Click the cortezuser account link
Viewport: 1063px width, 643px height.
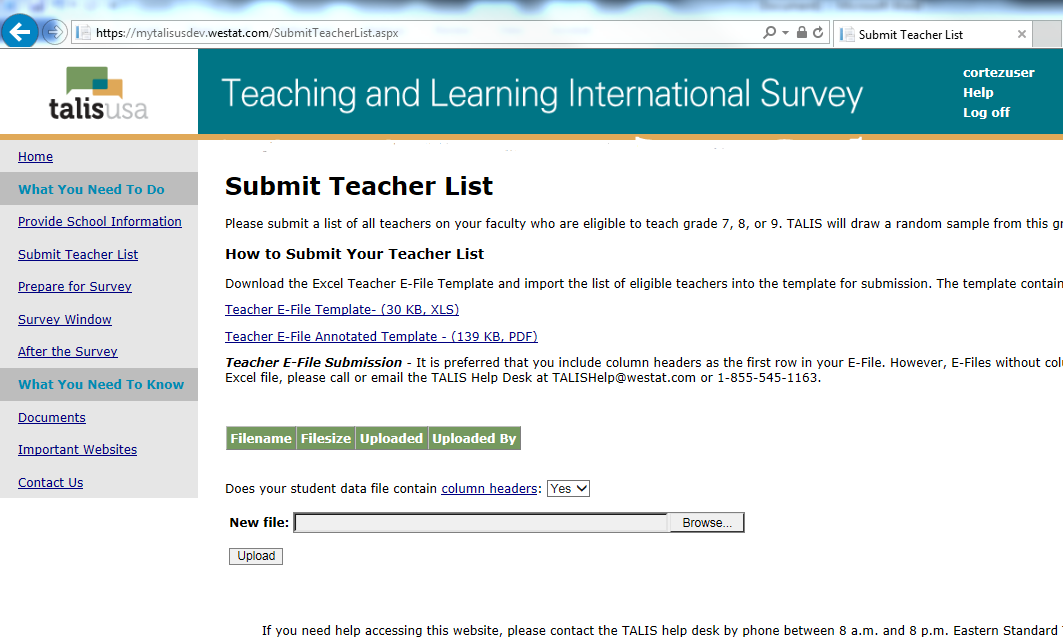[999, 73]
